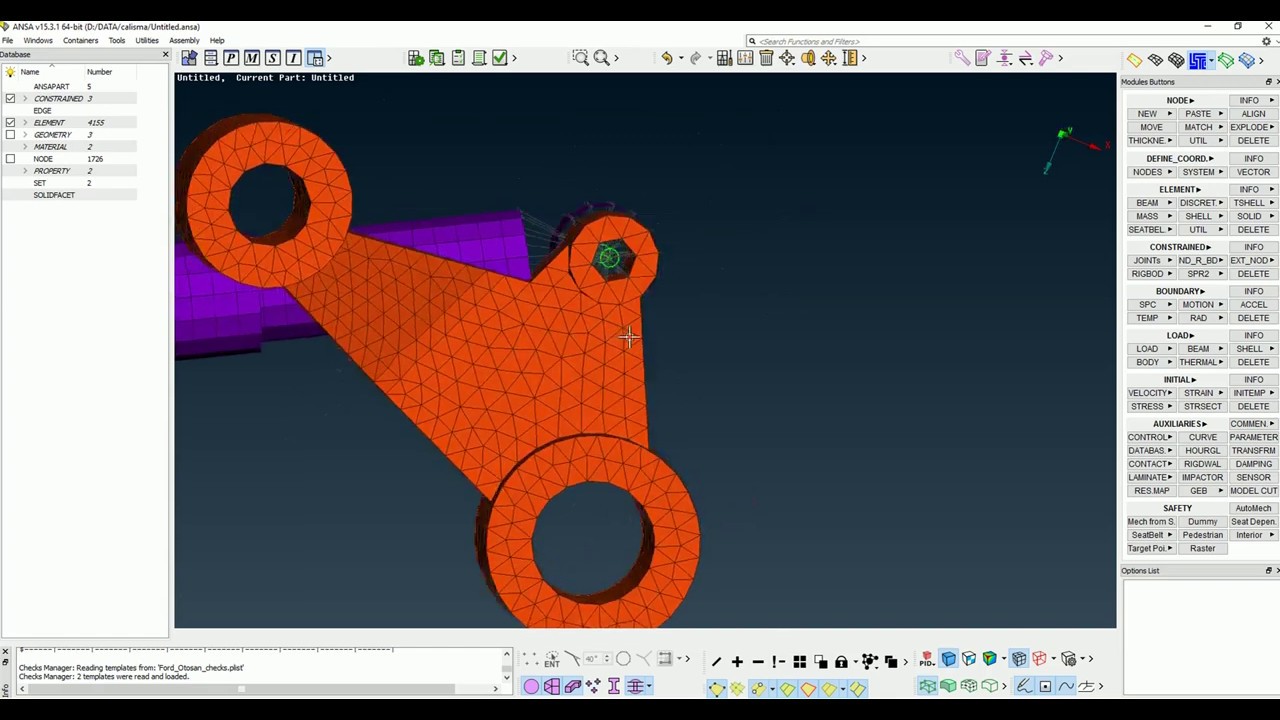The image size is (1280, 720).
Task: Open the File menu
Action: (x=7, y=41)
